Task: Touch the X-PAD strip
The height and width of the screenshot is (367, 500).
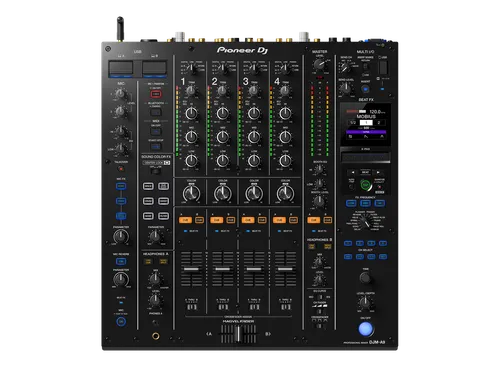Action: pyautogui.click(x=366, y=157)
